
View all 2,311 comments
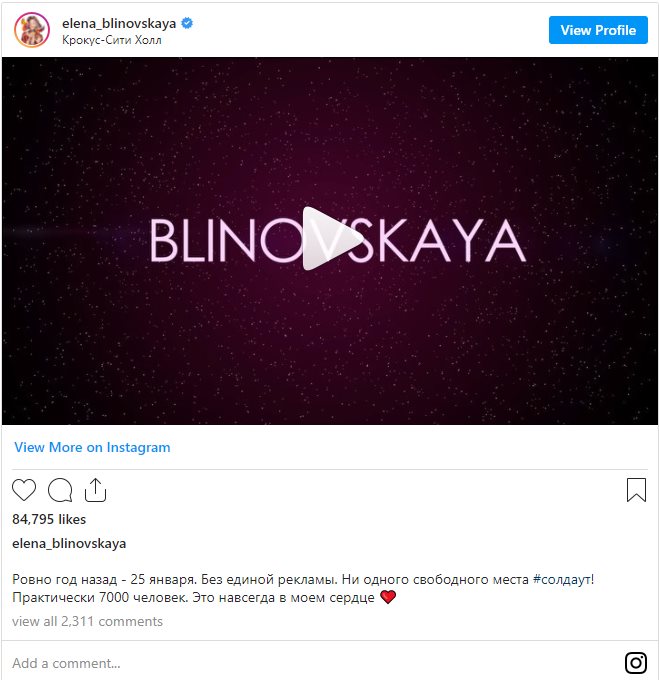click(88, 621)
